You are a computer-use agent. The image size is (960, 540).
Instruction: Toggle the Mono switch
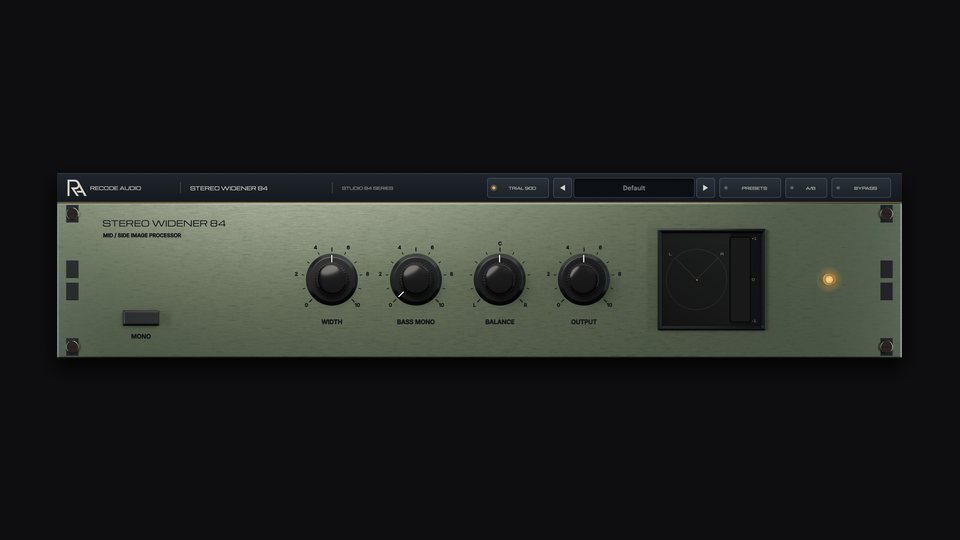pos(141,318)
